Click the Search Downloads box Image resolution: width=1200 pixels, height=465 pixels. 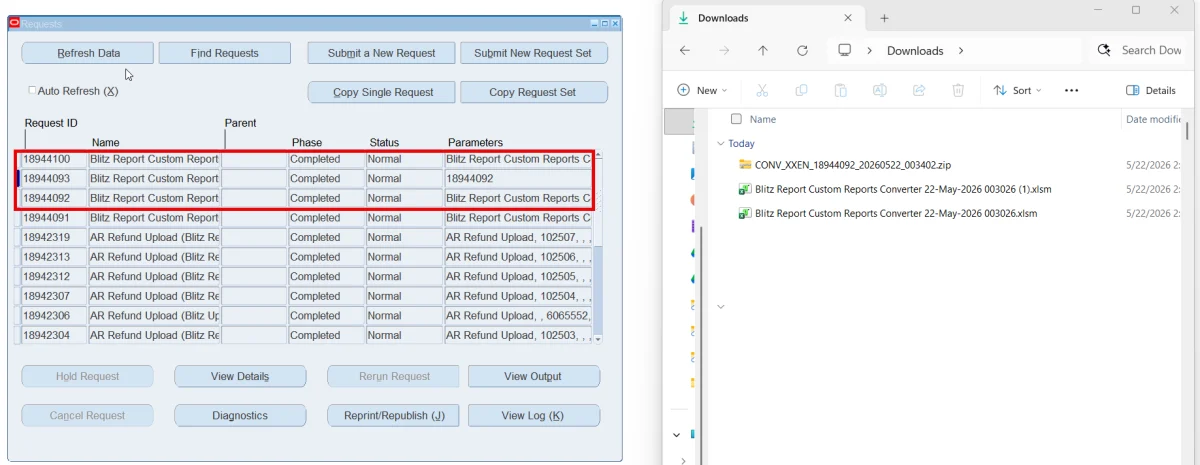[1138, 50]
